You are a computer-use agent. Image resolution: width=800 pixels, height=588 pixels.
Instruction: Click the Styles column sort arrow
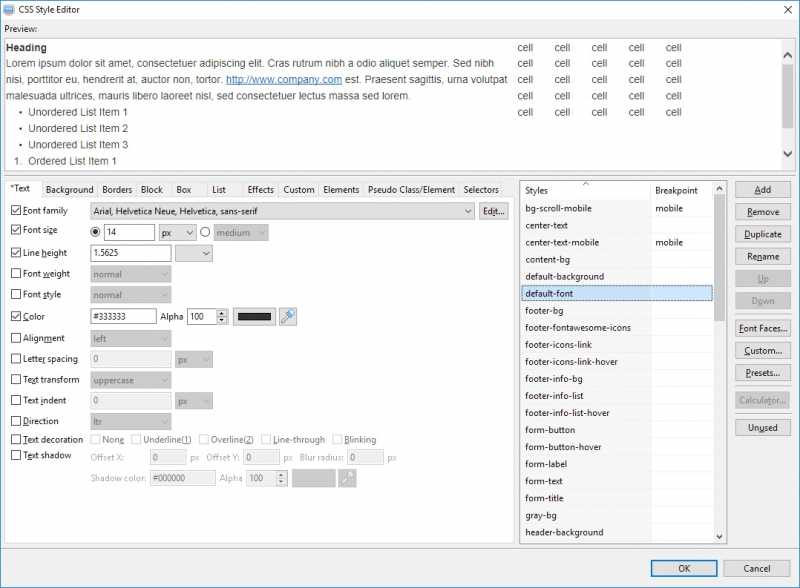585,184
